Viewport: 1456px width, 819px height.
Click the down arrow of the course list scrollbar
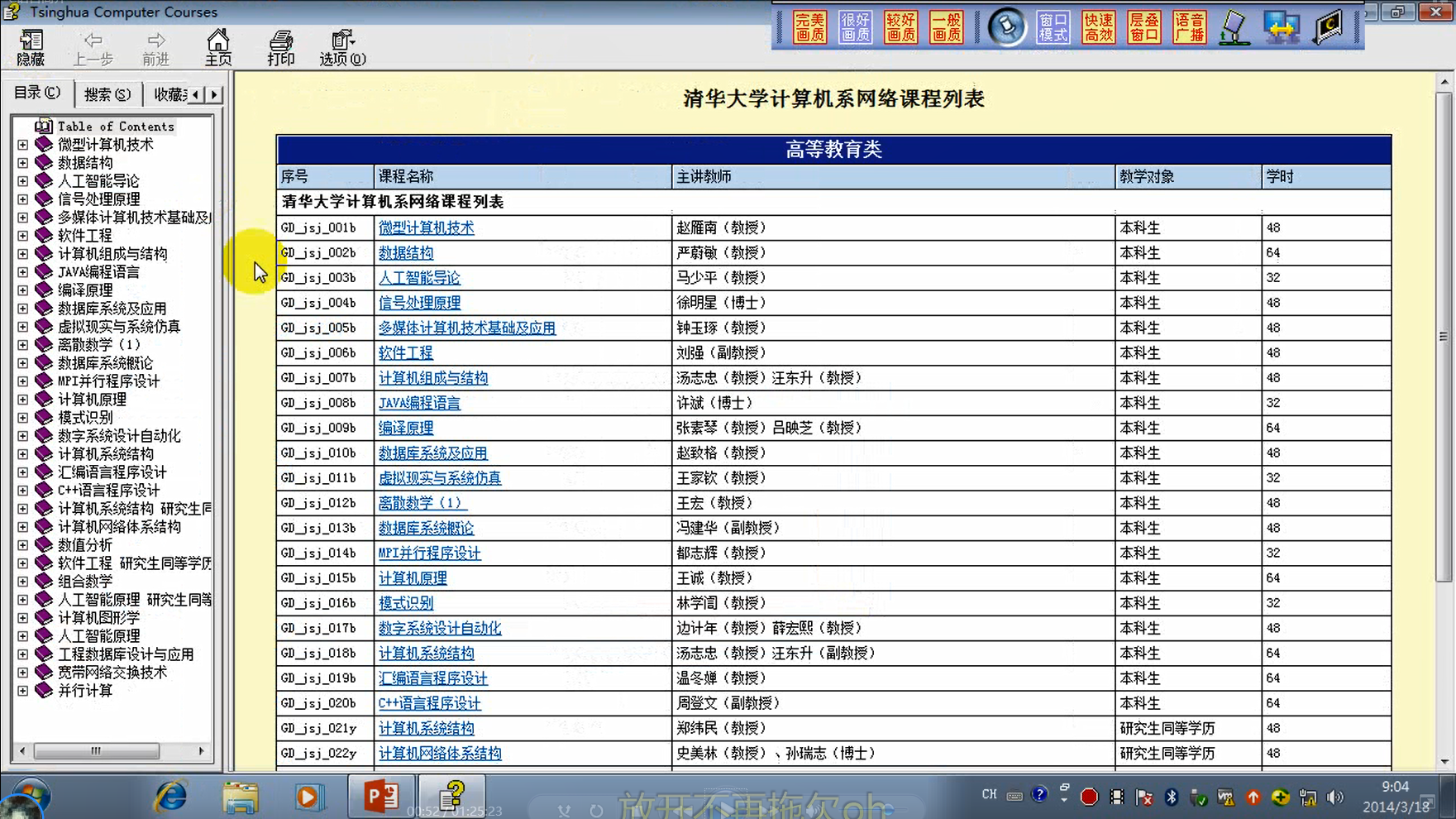point(1444,761)
